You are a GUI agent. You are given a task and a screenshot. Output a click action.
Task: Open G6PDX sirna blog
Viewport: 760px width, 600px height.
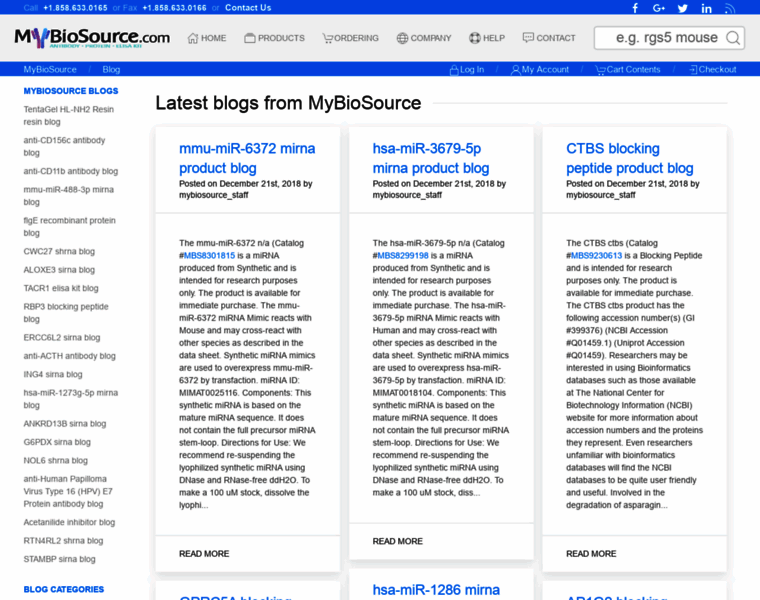pyautogui.click(x=57, y=442)
